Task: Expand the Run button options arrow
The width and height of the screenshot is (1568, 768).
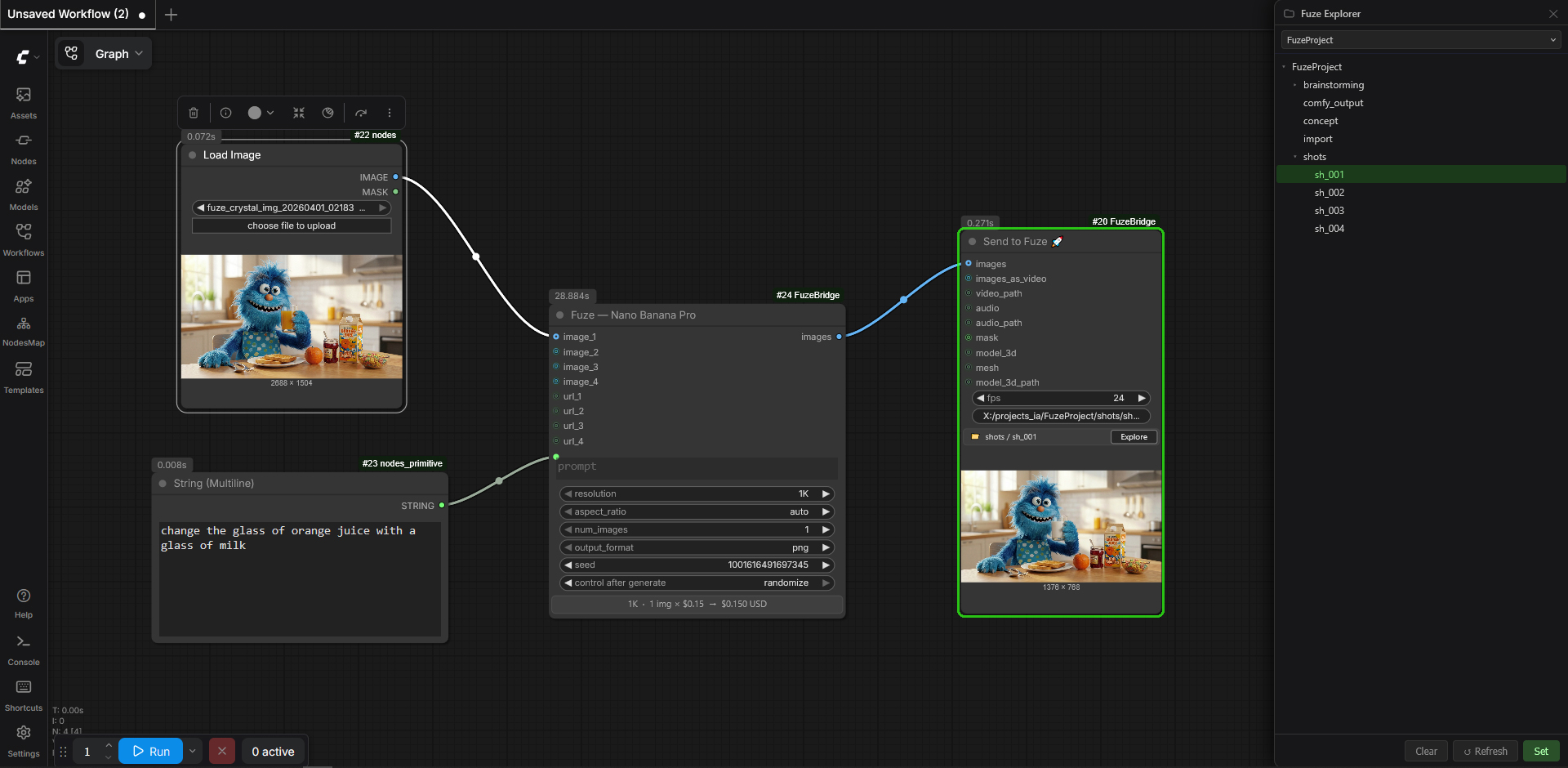Action: 193,751
